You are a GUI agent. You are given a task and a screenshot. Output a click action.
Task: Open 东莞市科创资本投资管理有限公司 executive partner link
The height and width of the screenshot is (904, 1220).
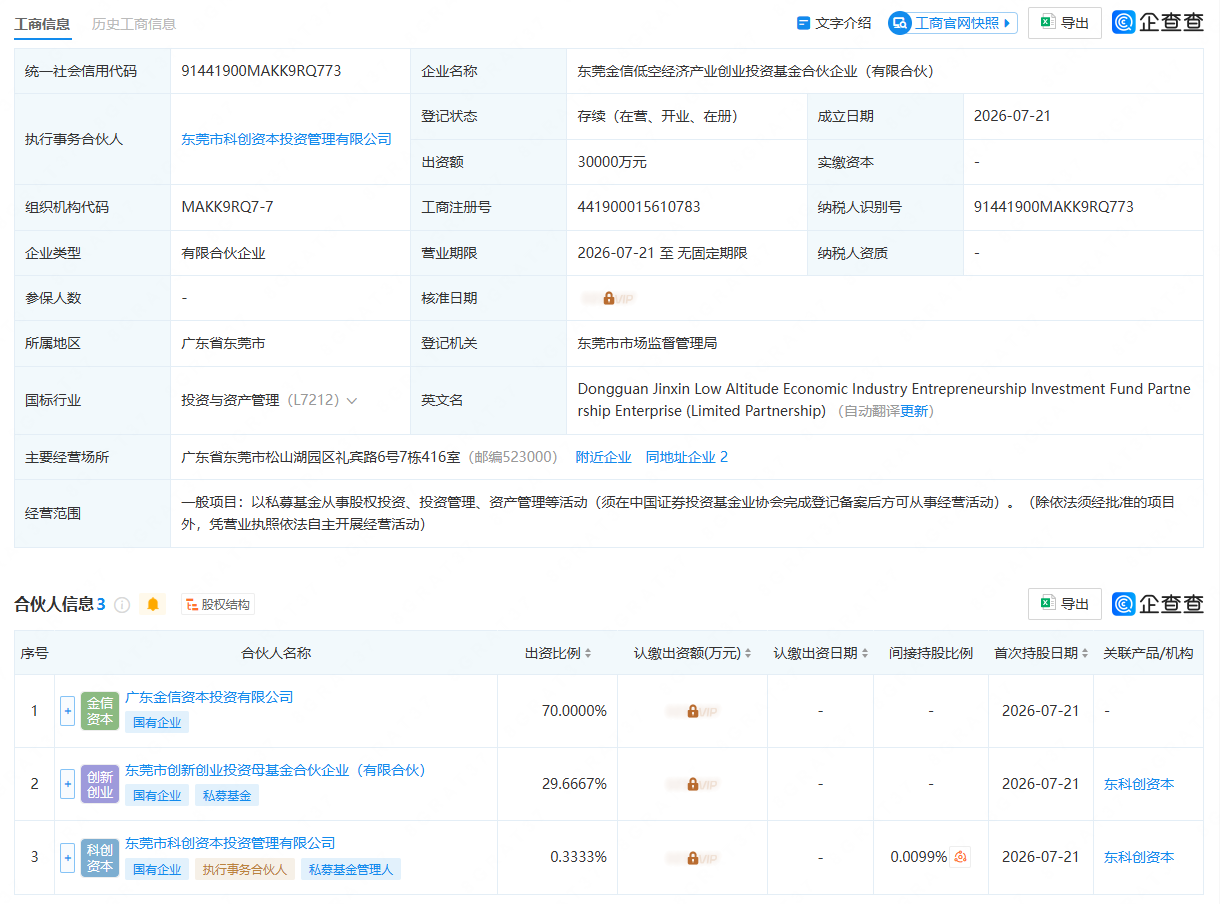pos(286,139)
